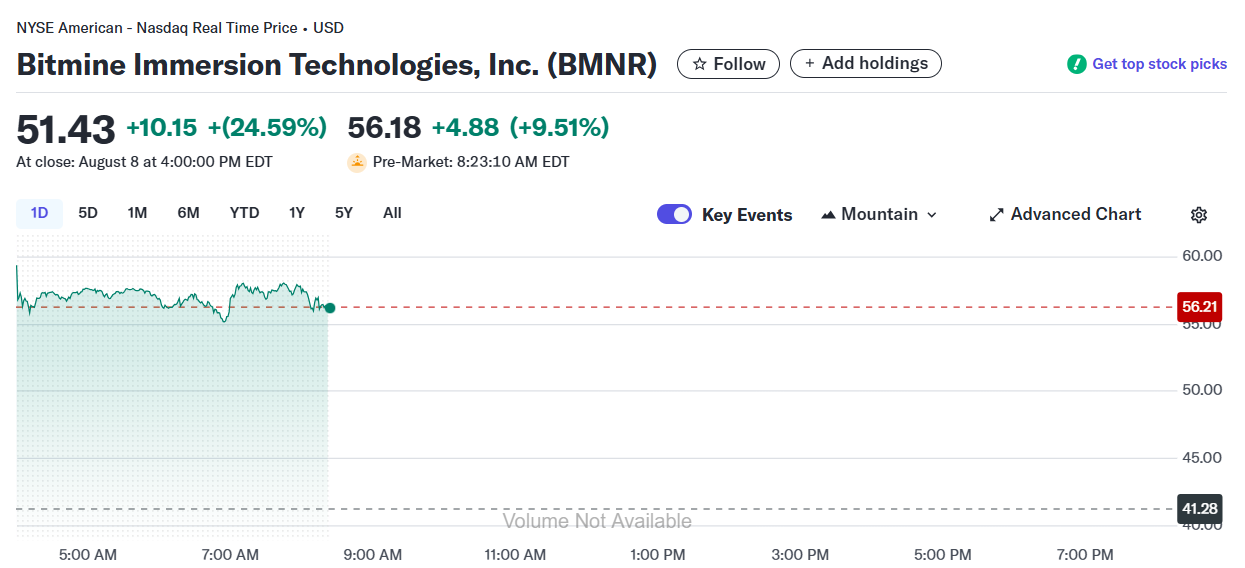Click the pre-market sunrise icon
The image size is (1245, 568).
[x=357, y=162]
